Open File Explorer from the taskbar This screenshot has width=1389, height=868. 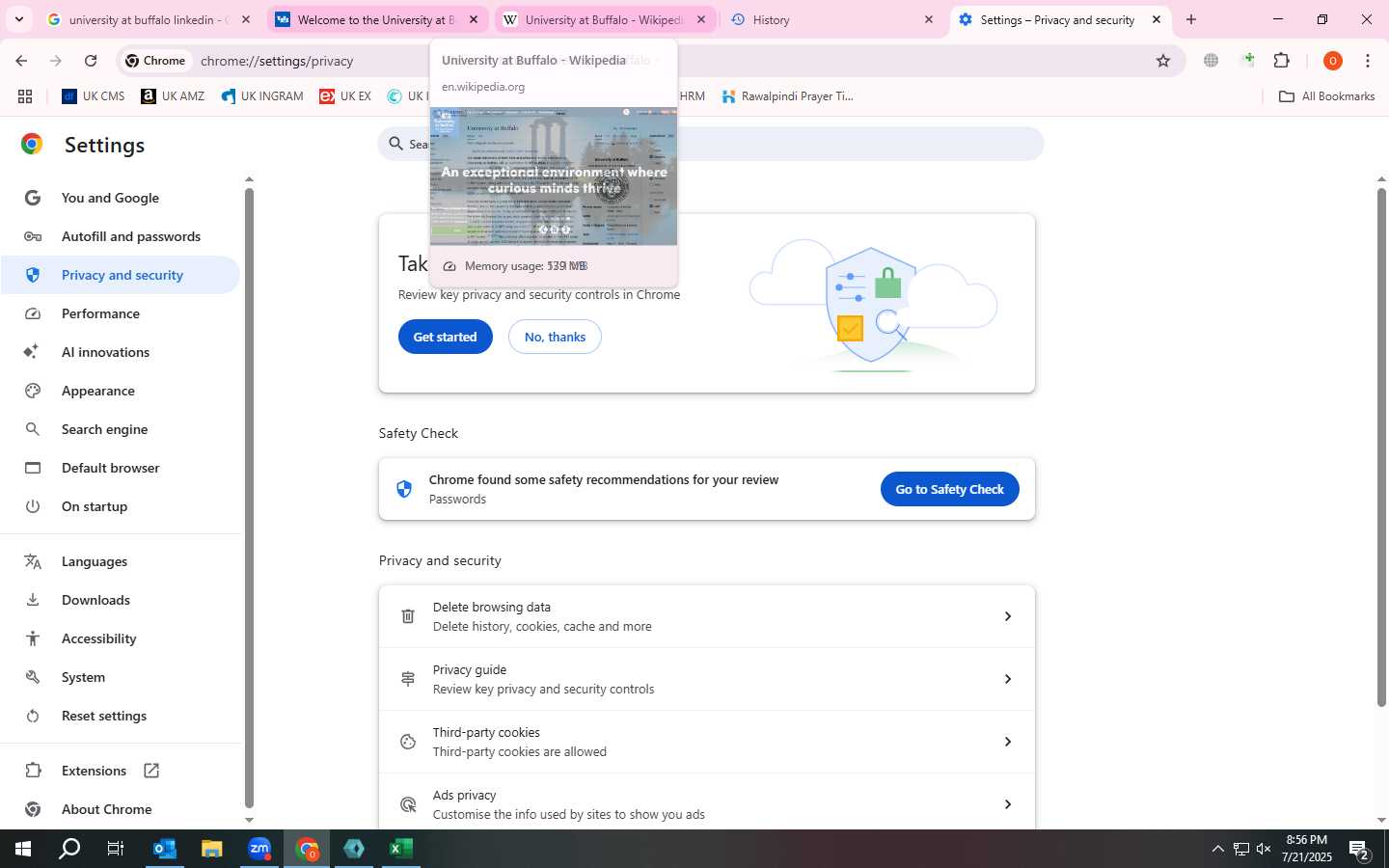coord(211,849)
